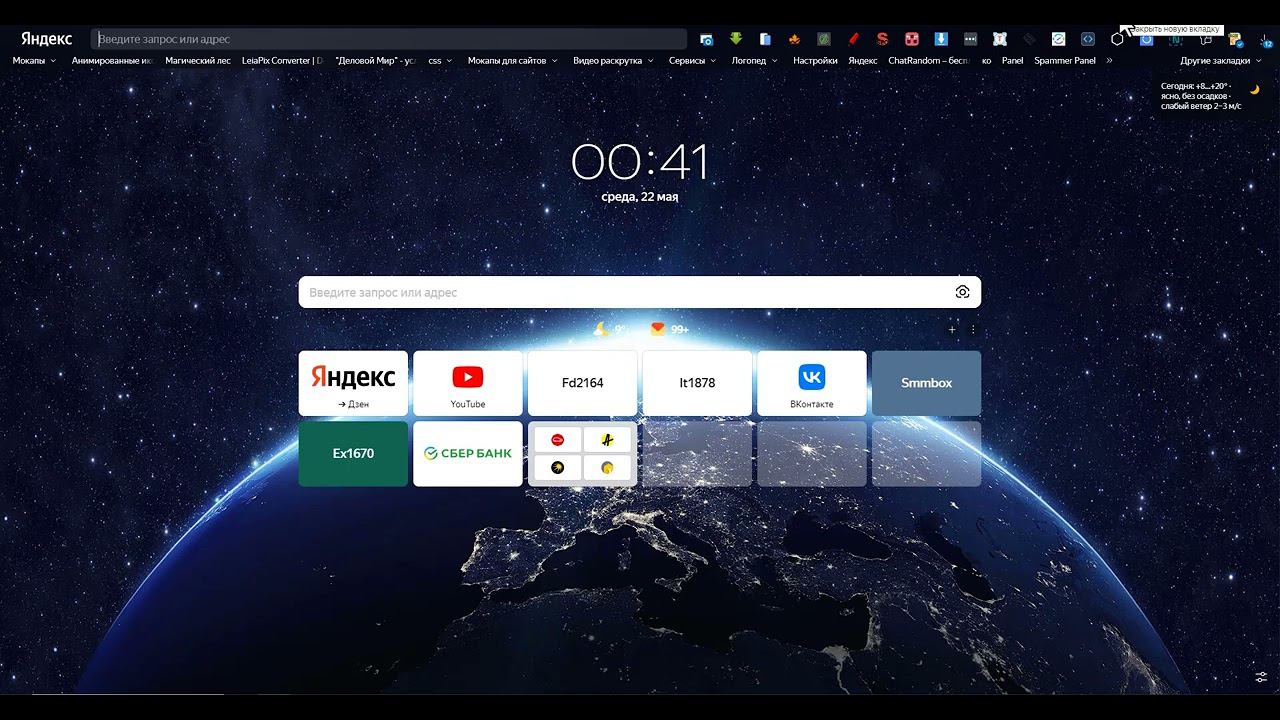The height and width of the screenshot is (720, 1280).
Task: Open the YouTube tile
Action: [468, 383]
